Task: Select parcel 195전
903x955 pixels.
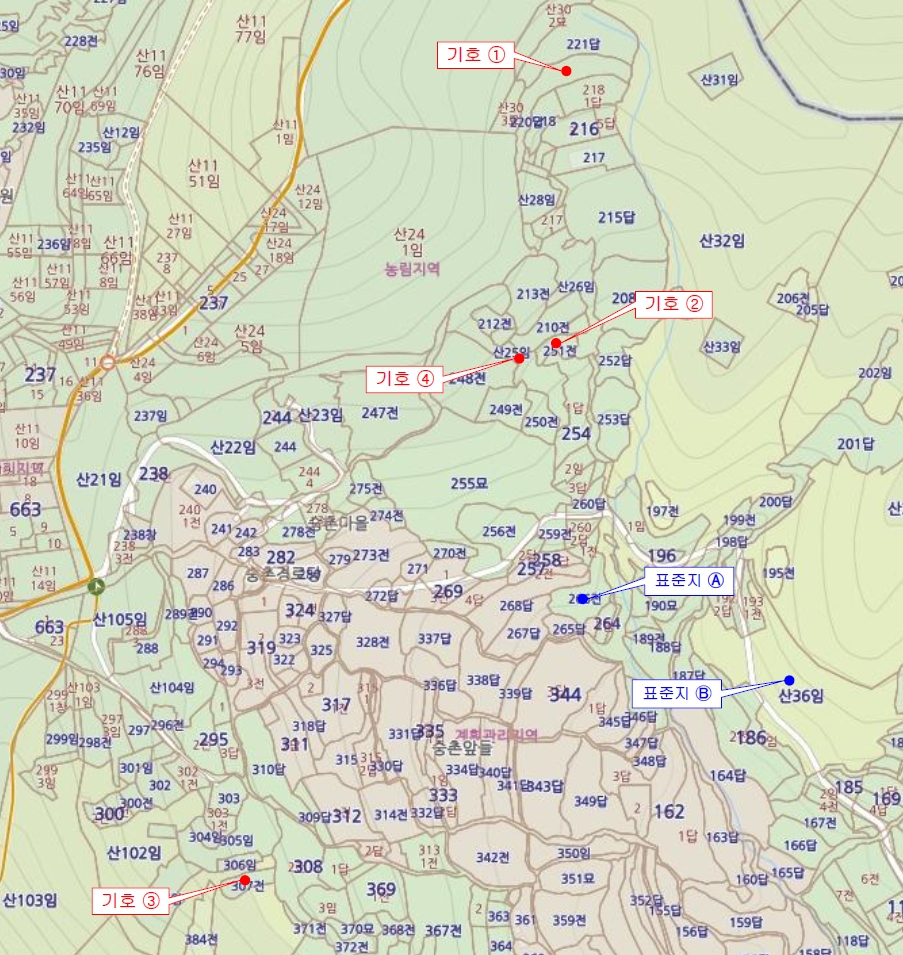Action: point(778,573)
